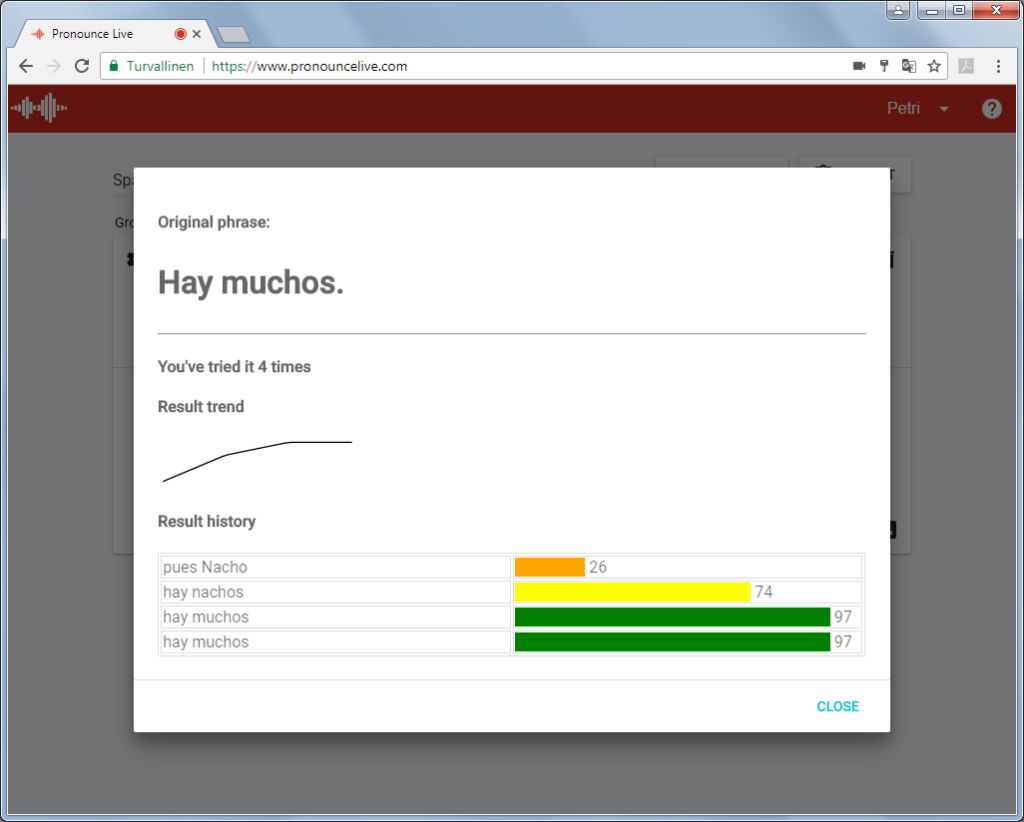Click the browser back arrow

coord(27,66)
